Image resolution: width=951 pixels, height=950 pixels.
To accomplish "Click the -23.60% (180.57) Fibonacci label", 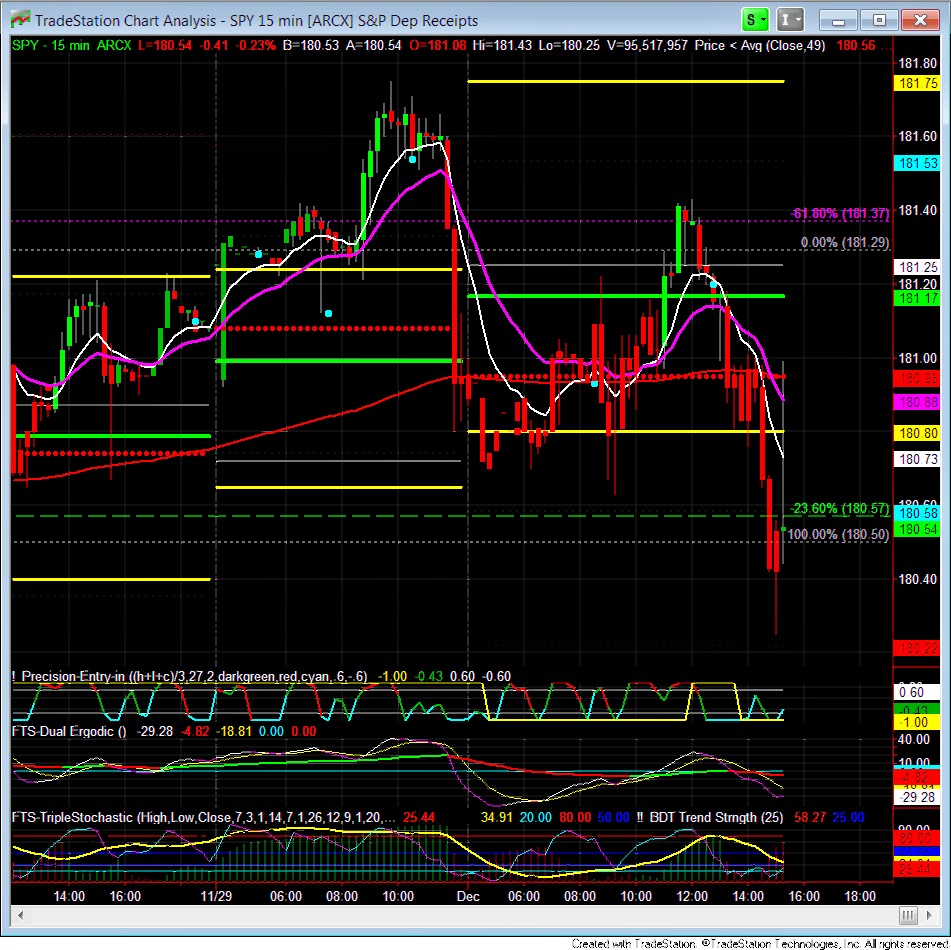I will pyautogui.click(x=840, y=508).
